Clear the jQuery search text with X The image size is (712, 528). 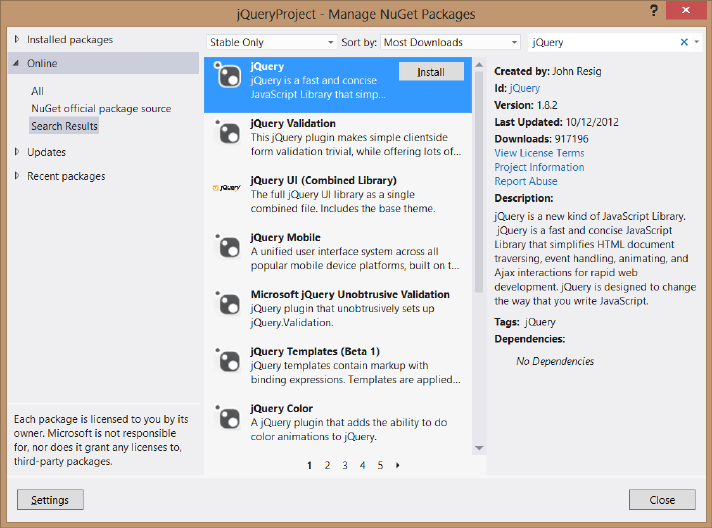tap(684, 42)
